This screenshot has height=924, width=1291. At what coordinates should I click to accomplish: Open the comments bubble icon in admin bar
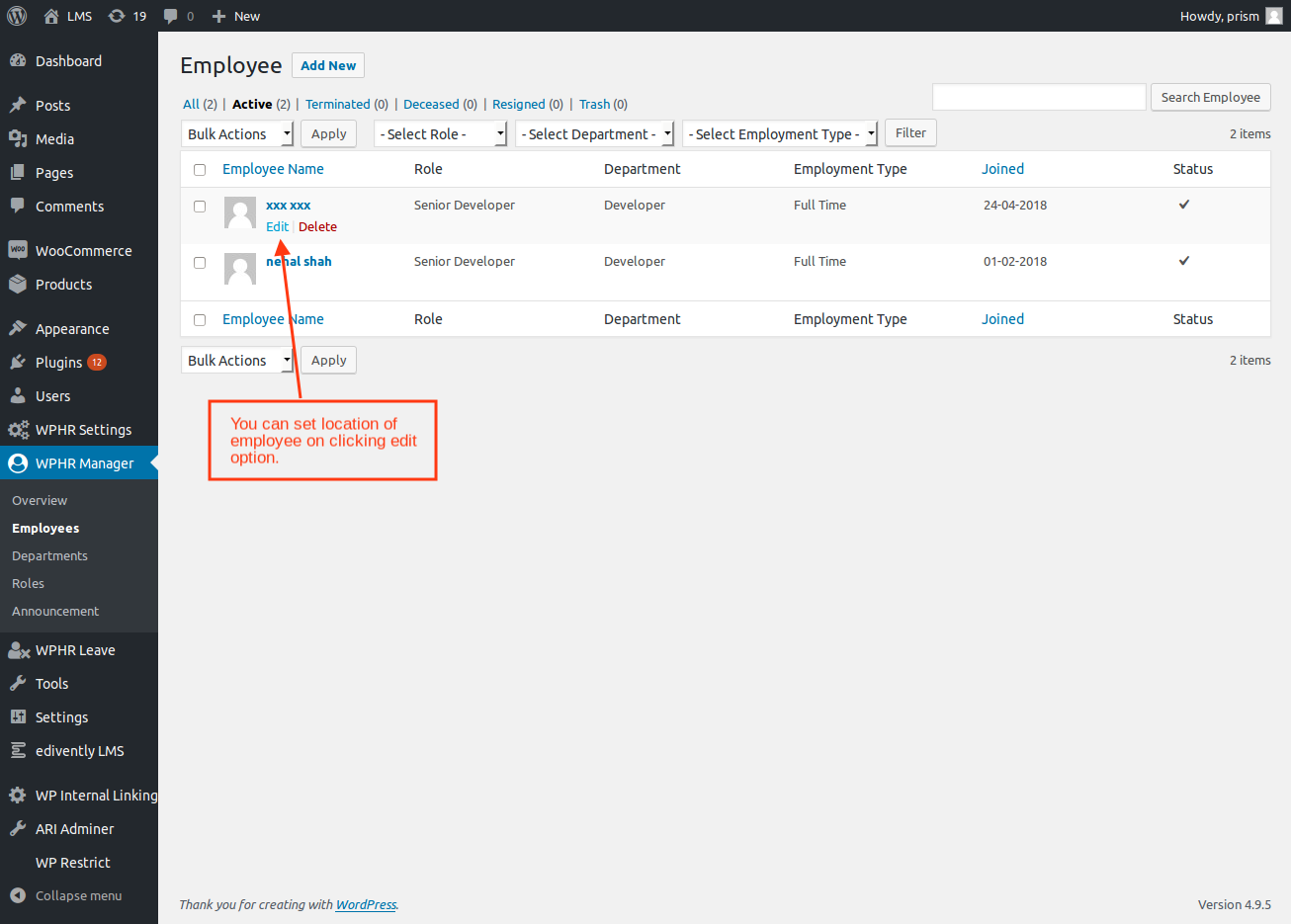click(x=171, y=16)
